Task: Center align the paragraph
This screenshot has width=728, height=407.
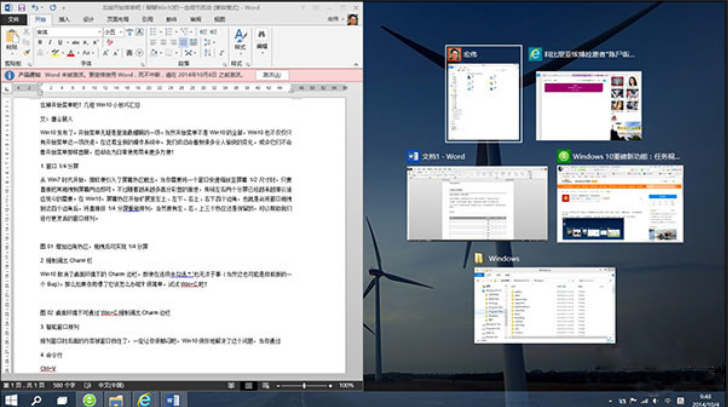Action: pyautogui.click(x=163, y=42)
